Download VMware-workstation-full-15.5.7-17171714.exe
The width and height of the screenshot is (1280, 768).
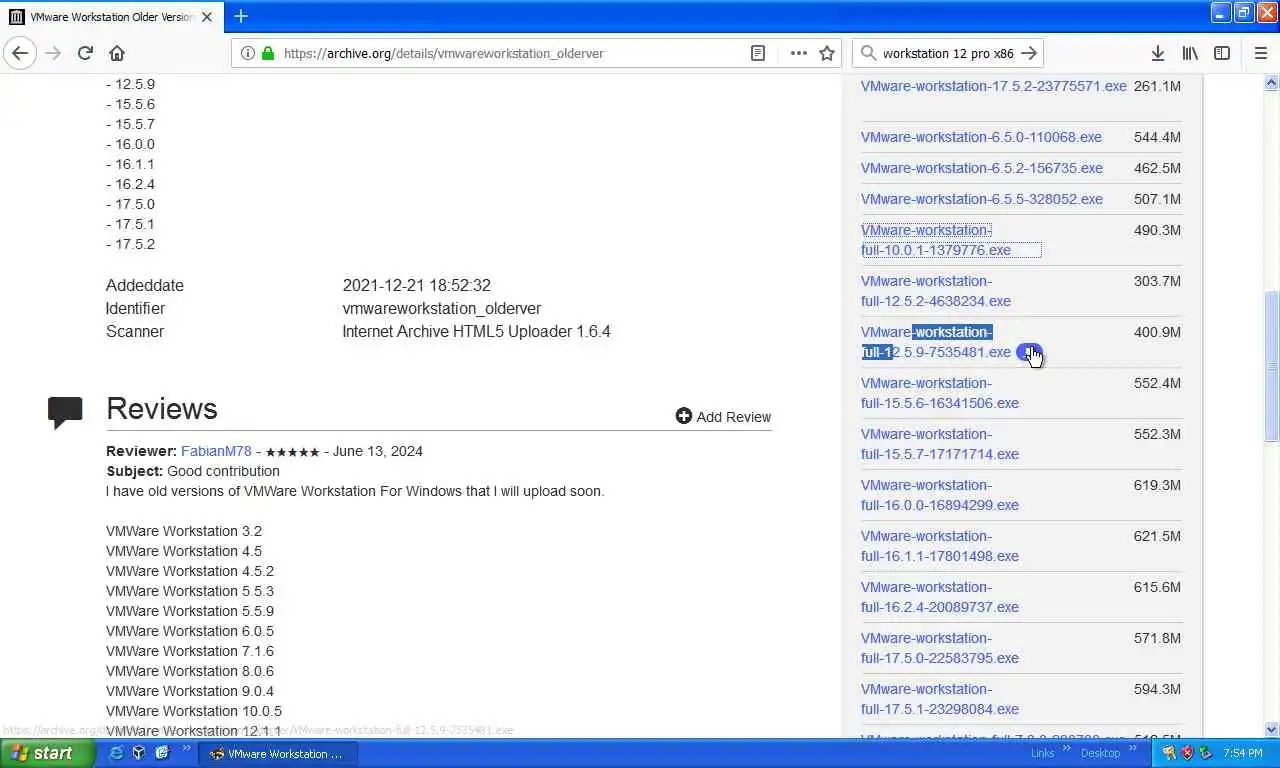click(x=940, y=444)
